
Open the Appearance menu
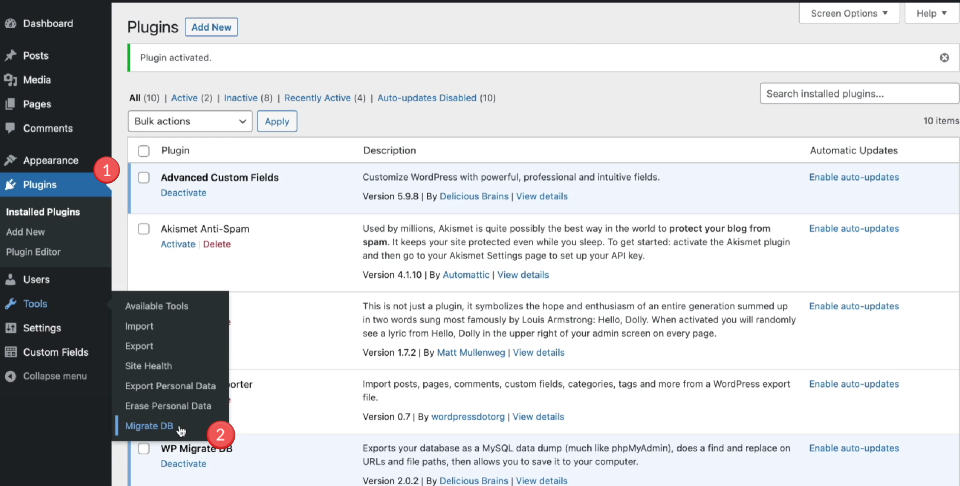pos(51,160)
